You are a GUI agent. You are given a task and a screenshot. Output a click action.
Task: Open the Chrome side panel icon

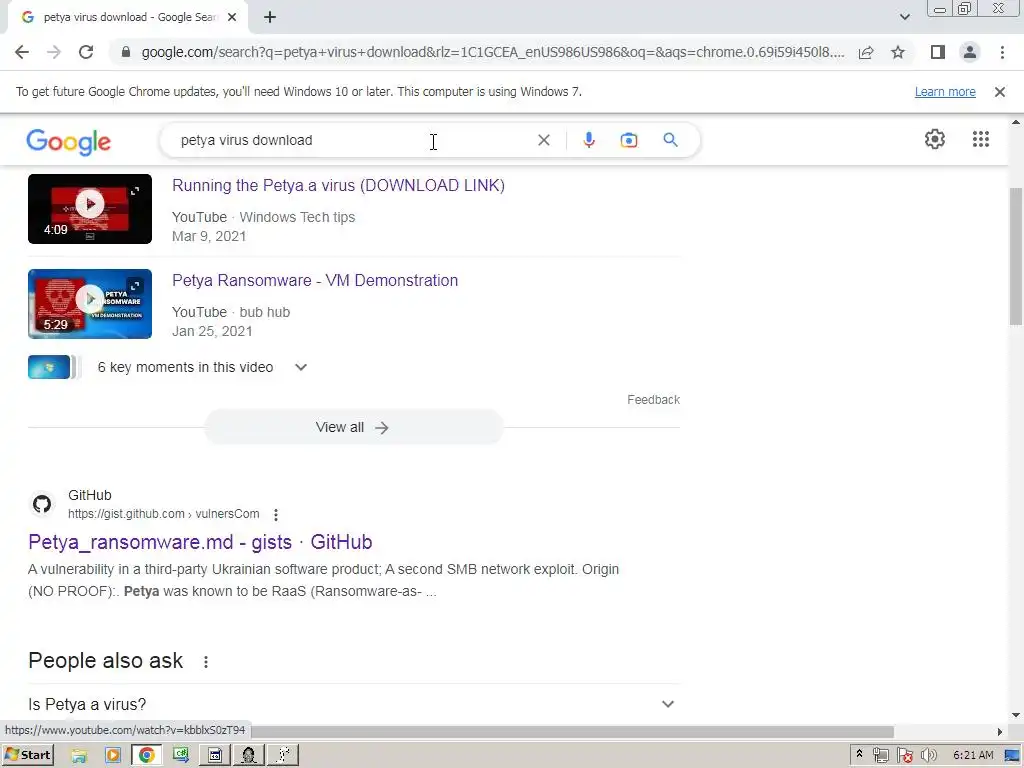pyautogui.click(x=938, y=52)
